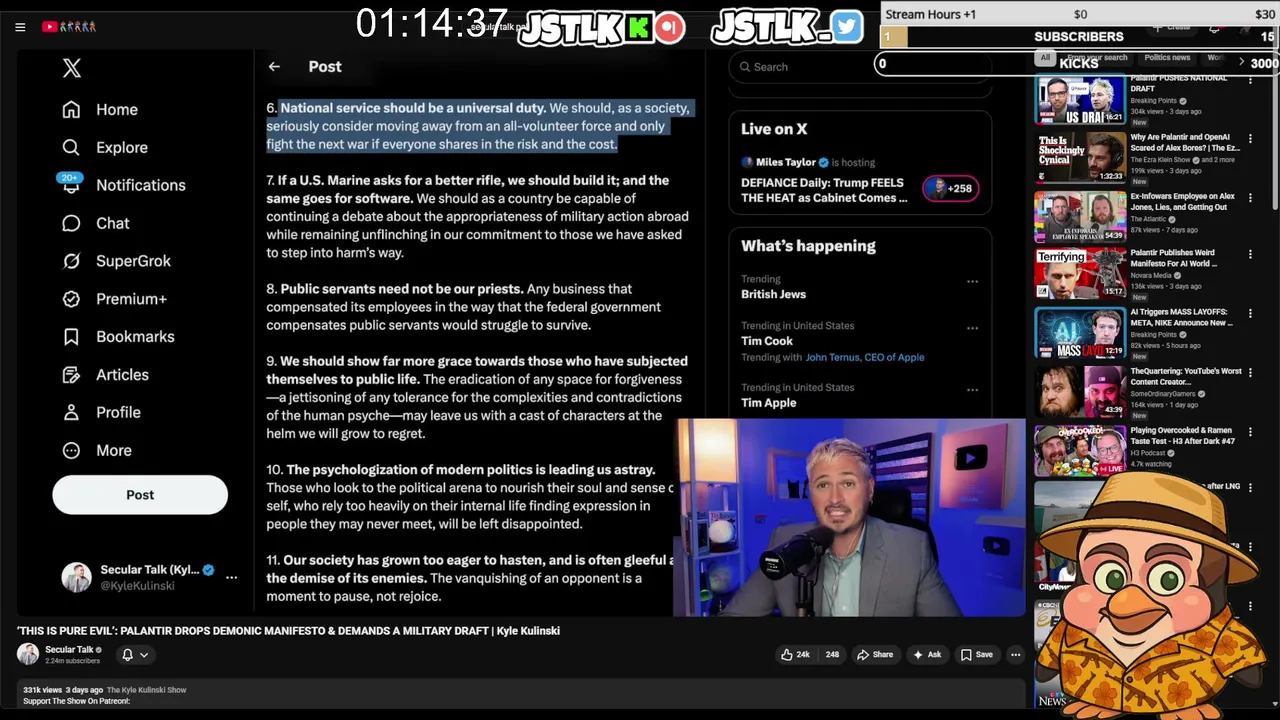Screen dimensions: 1280x720
Task: Open menu for Palantir PUSHES NATIONAL DRAFT video
Action: (1250, 80)
